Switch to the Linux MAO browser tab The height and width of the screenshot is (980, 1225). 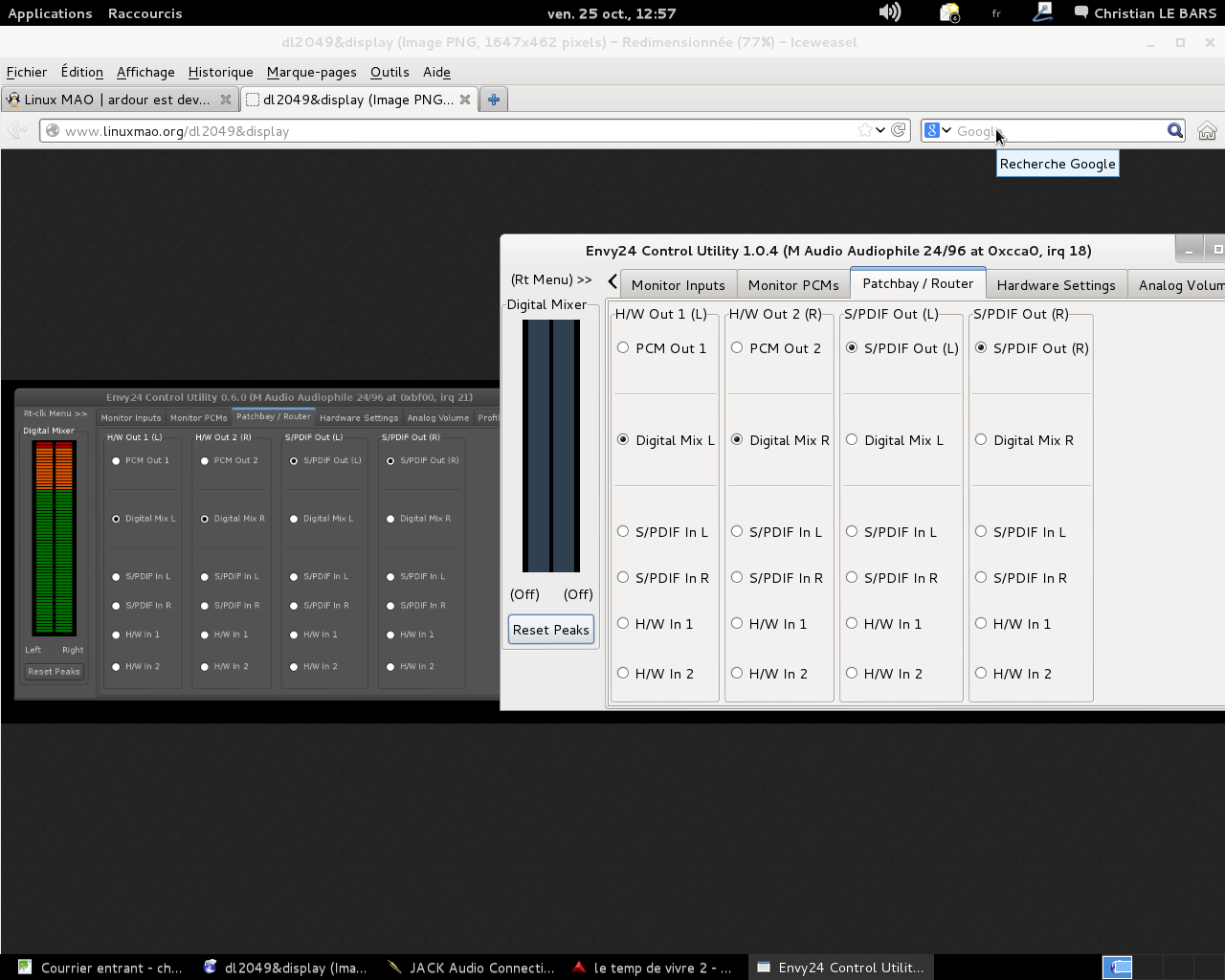tap(119, 100)
